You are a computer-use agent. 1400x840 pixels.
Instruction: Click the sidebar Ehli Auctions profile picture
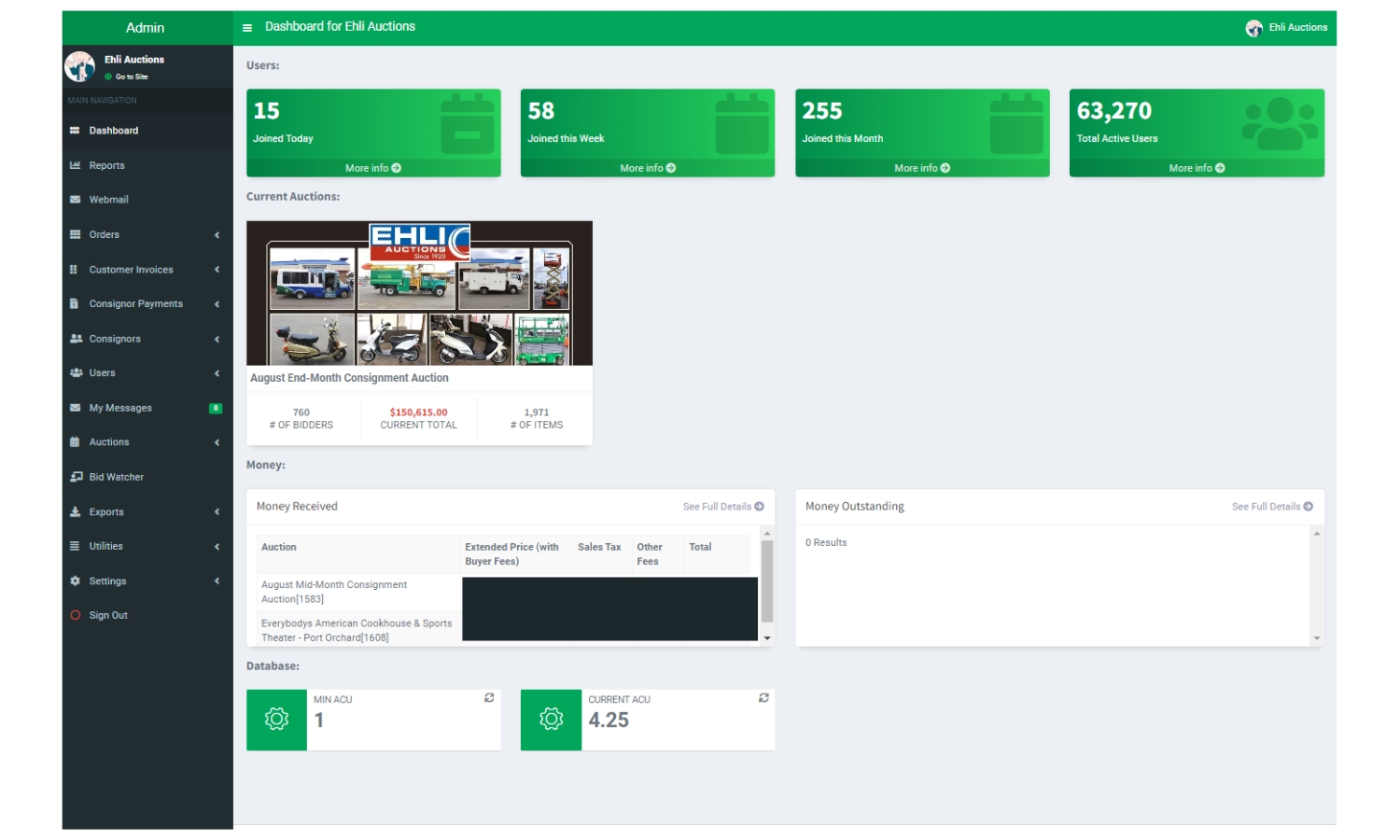pos(79,66)
